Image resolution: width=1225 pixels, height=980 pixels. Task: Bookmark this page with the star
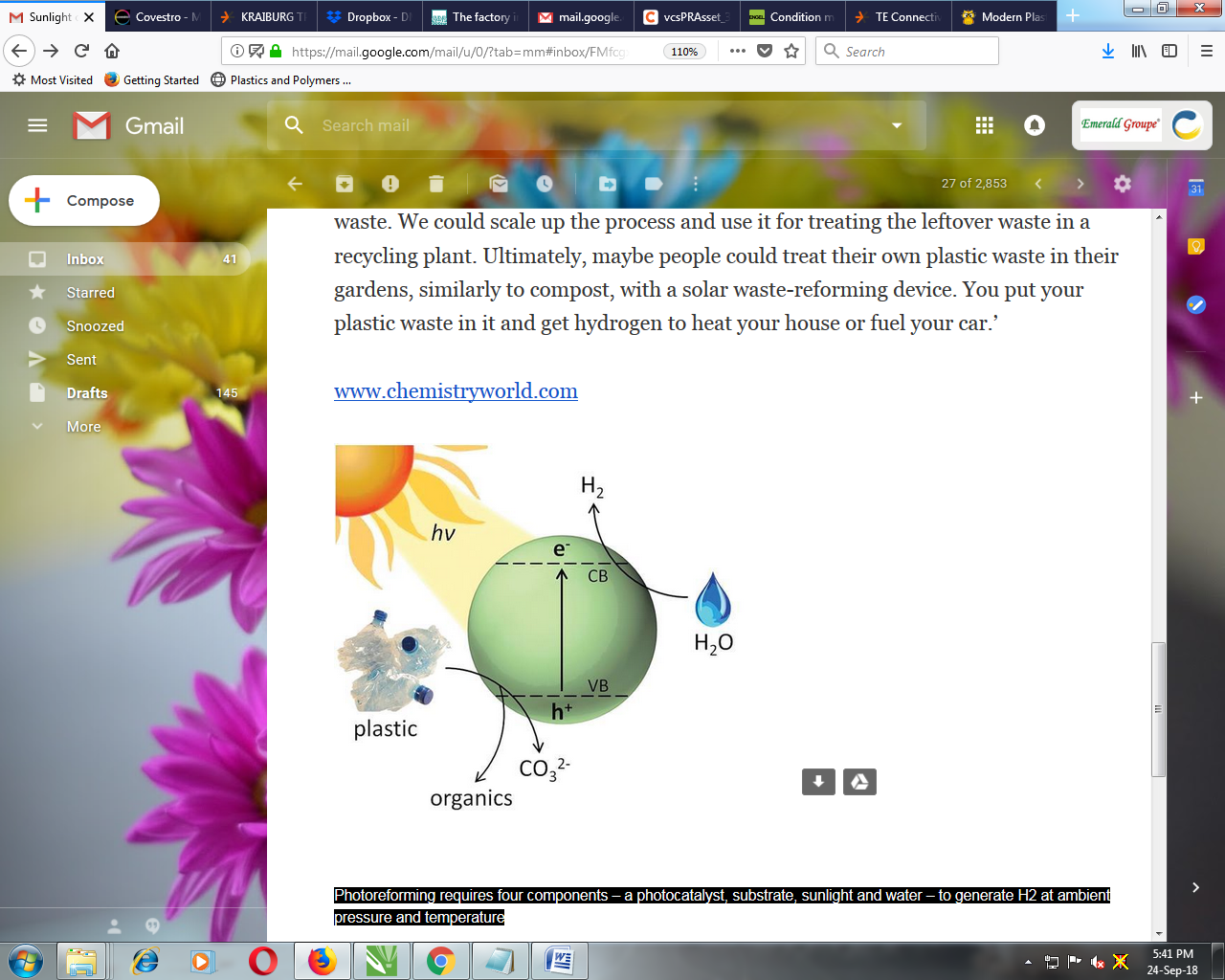coord(791,52)
